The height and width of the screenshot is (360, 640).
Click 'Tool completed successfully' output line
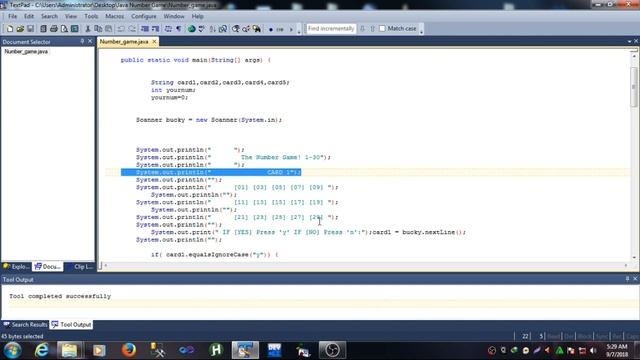click(60, 296)
